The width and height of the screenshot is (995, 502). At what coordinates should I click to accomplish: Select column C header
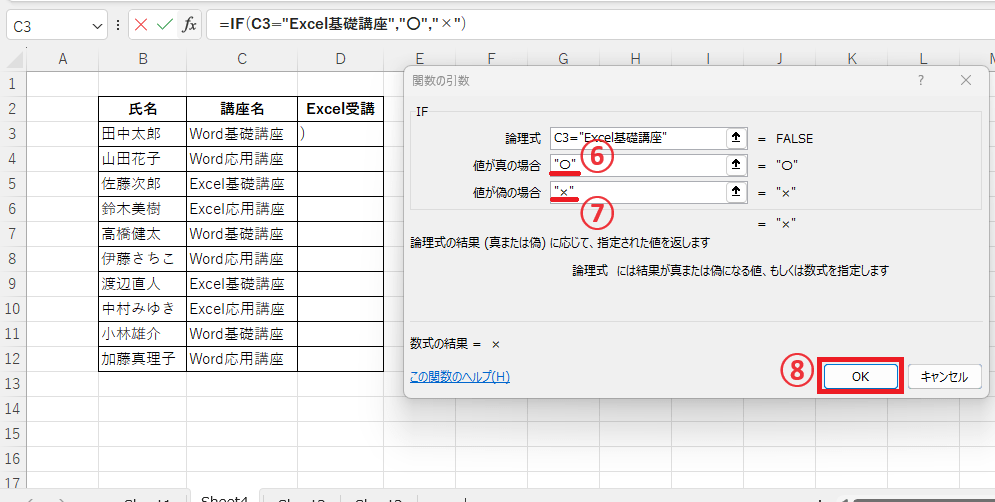point(242,59)
